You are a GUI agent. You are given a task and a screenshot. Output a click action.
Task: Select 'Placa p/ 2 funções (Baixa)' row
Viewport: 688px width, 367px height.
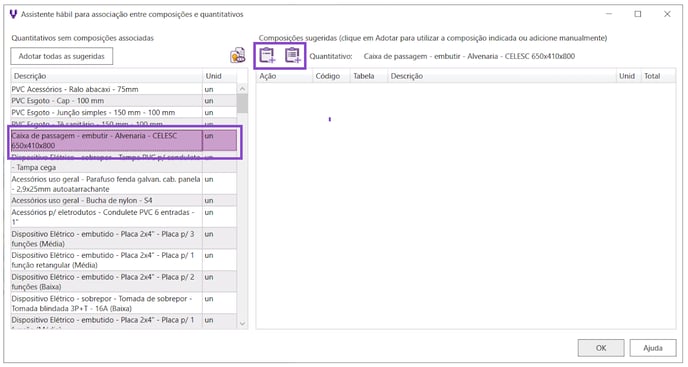124,281
